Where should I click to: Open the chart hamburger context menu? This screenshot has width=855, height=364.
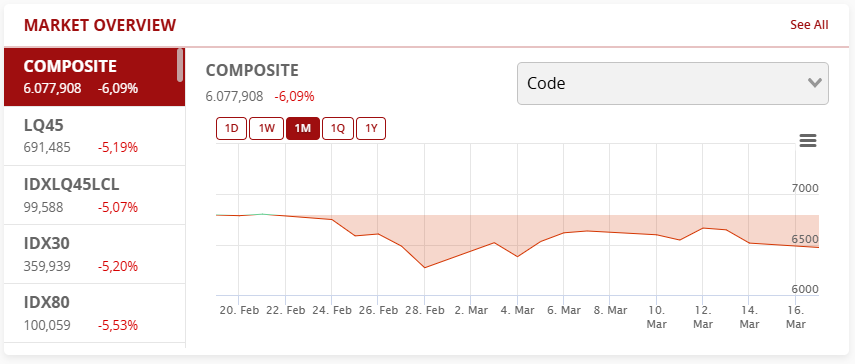808,141
